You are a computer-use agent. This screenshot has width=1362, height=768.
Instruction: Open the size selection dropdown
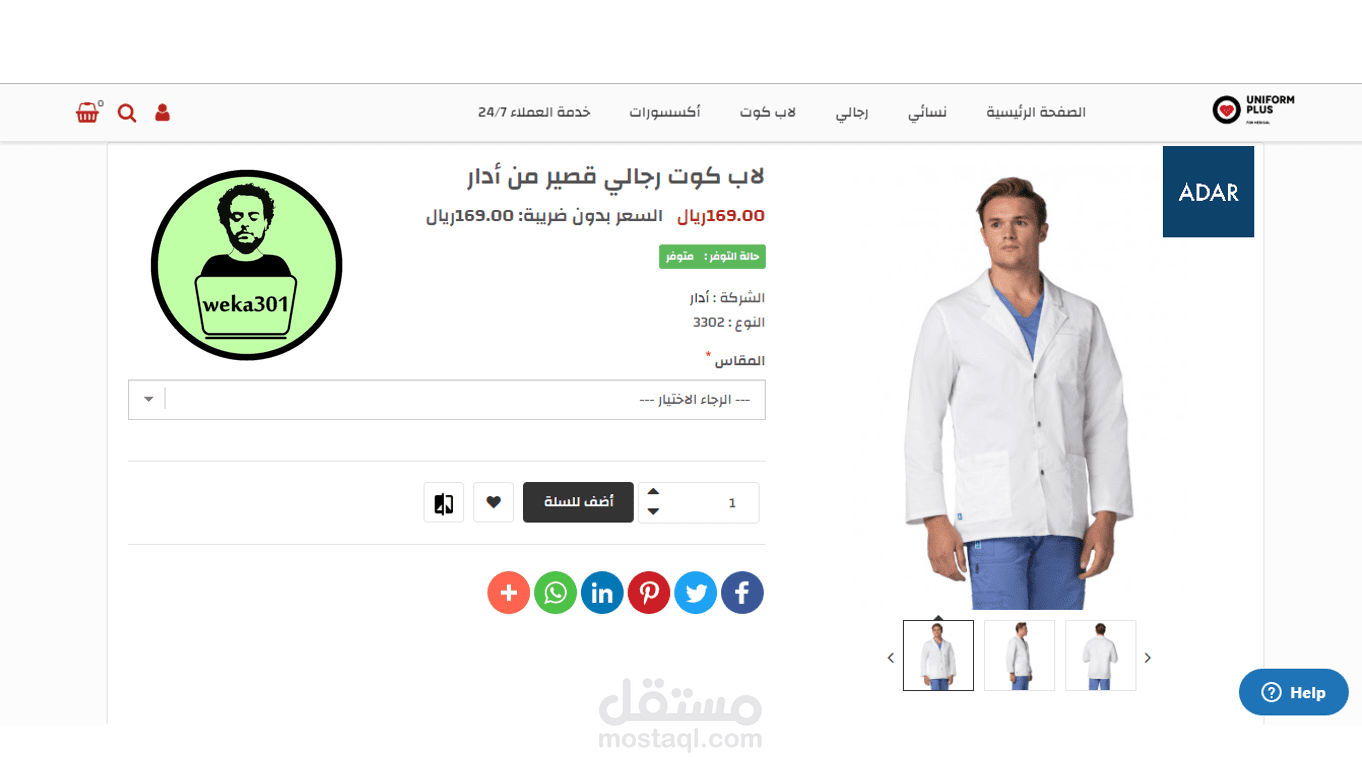pos(447,400)
